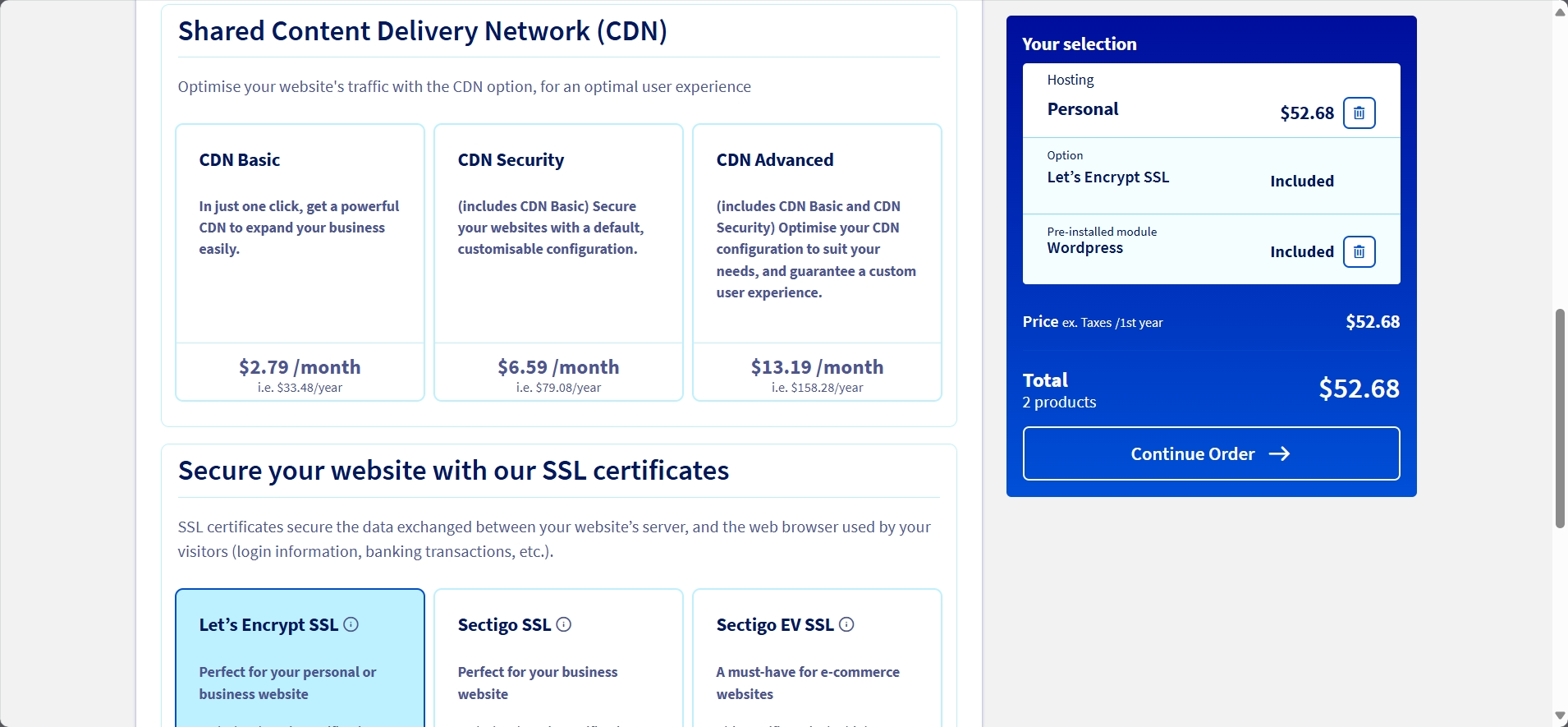
Task: Click the $6.59 /month CDN Security price
Action: (558, 367)
